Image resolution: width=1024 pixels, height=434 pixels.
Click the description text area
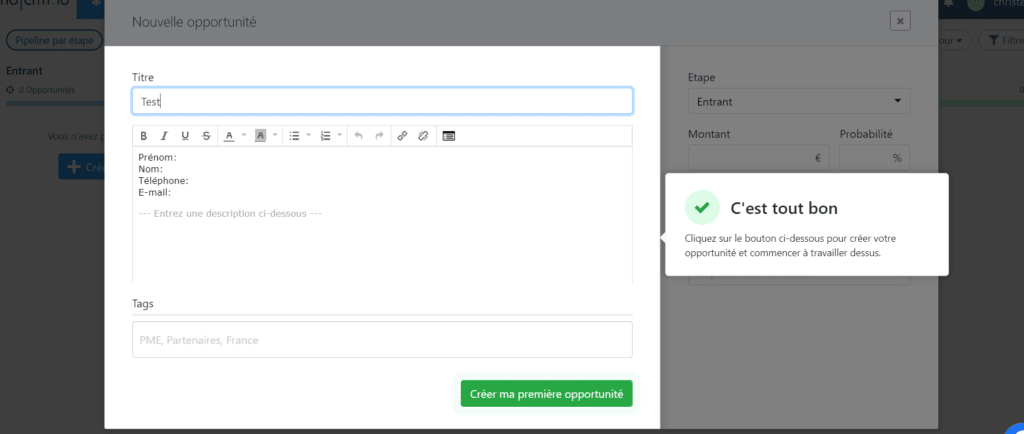382,215
